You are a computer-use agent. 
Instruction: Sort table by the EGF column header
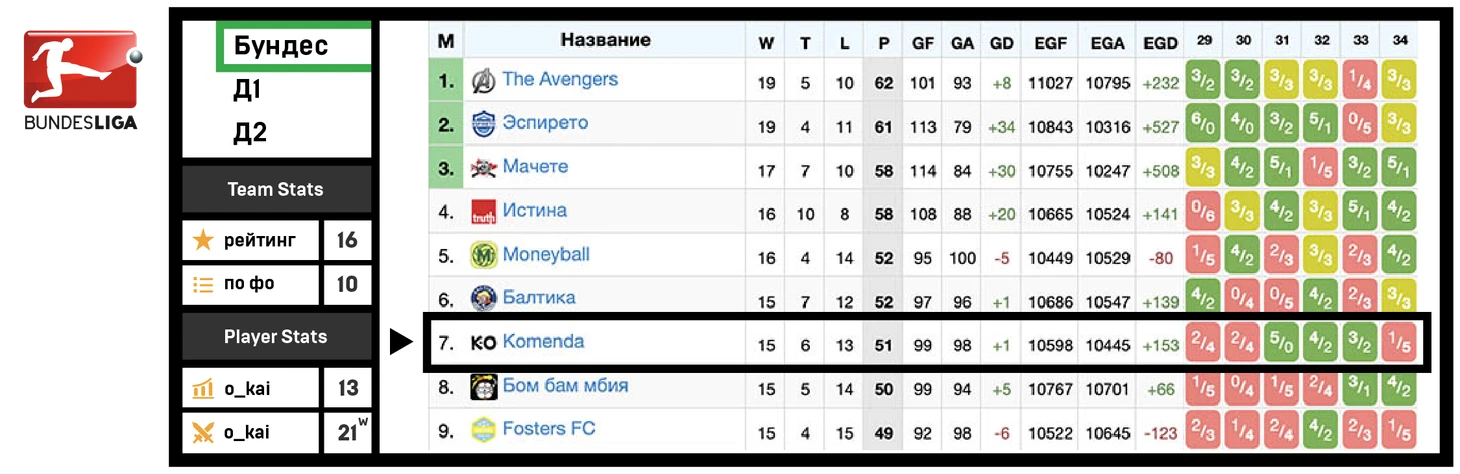1050,43
